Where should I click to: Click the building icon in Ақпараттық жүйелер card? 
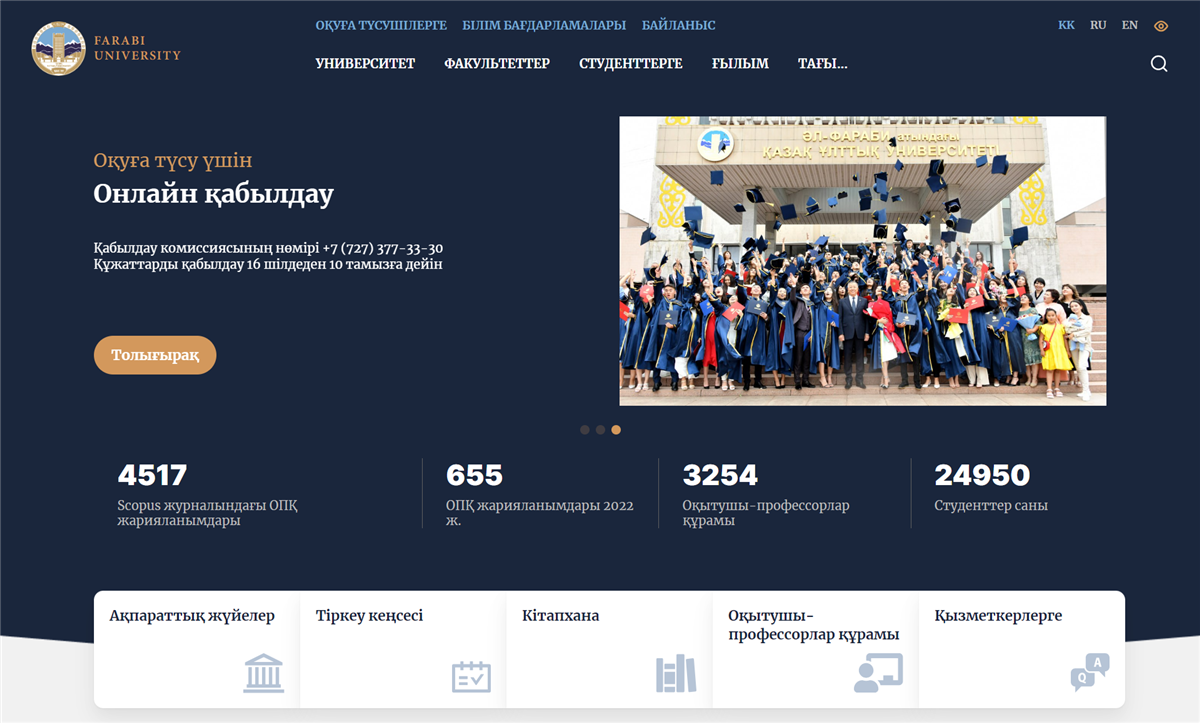pos(263,673)
